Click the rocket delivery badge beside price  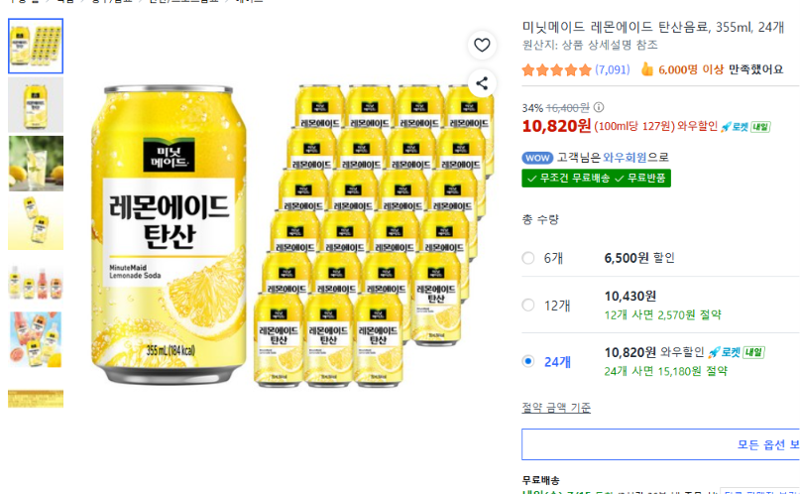745,127
